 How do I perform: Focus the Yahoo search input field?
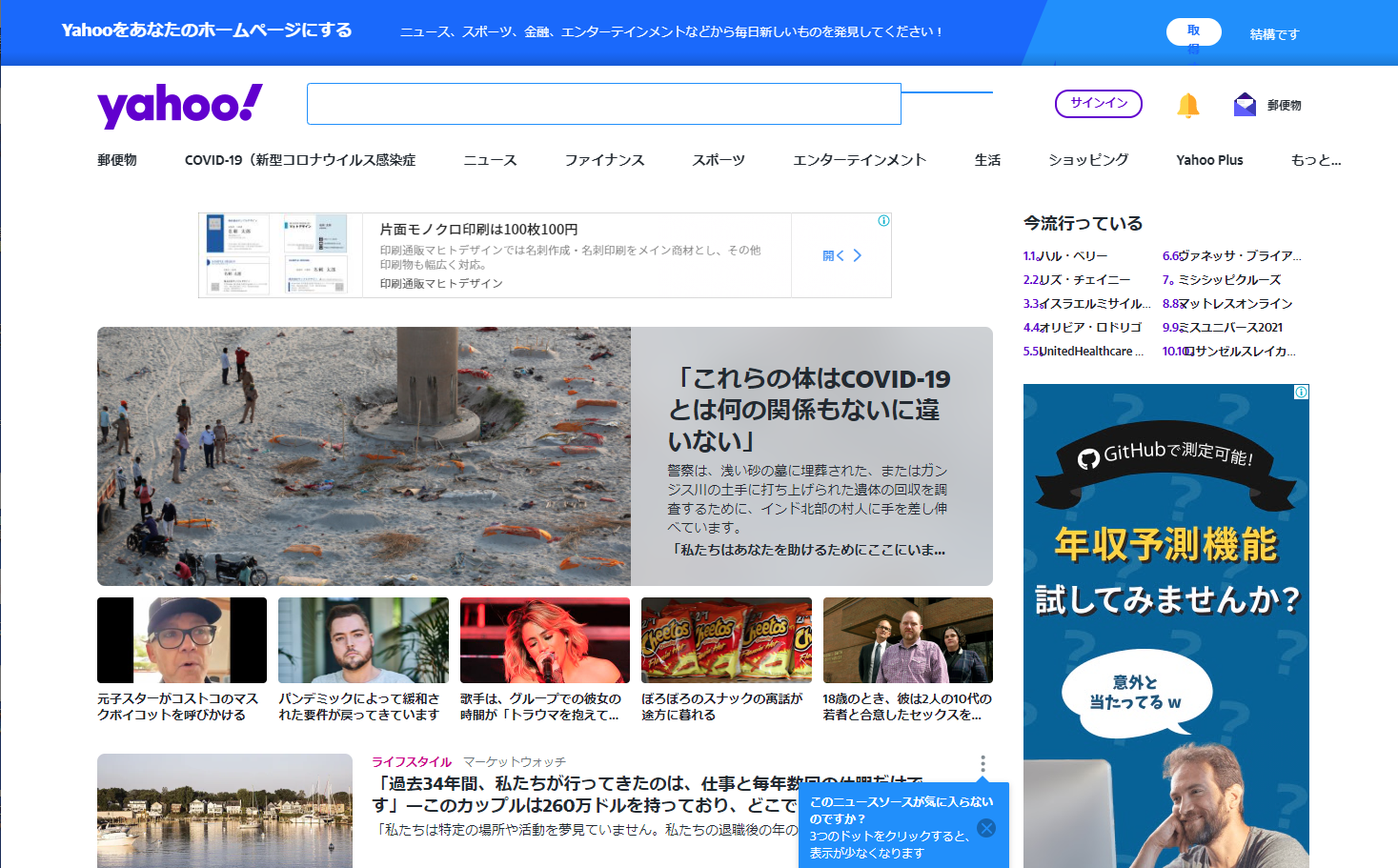click(x=603, y=104)
